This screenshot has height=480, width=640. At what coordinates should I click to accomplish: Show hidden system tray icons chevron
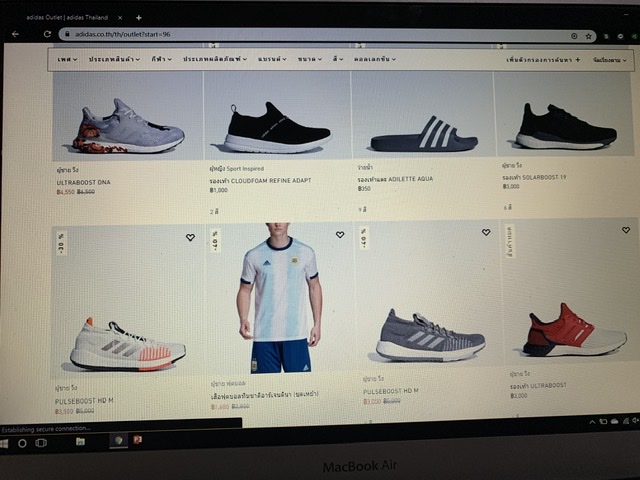[x=592, y=422]
